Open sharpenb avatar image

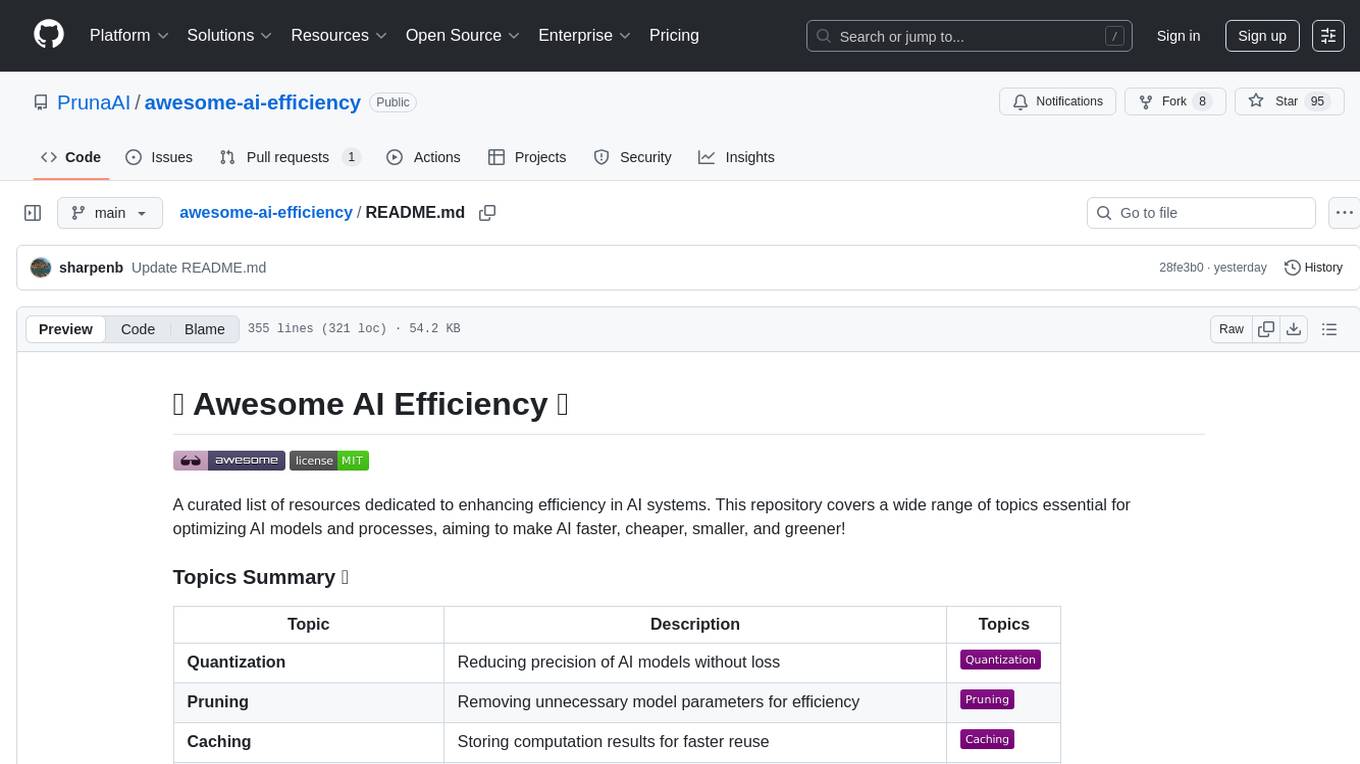41,268
